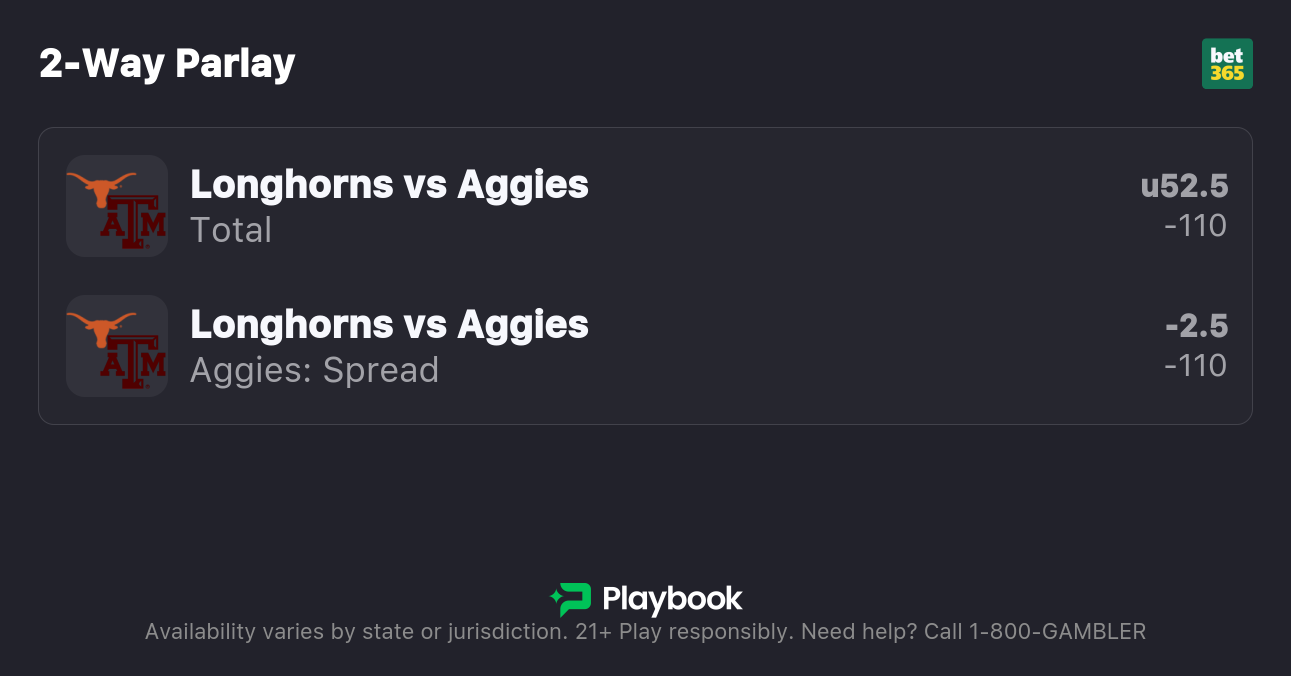Click the Longhorns logo in the Total leg
The image size is (1291, 676).
(x=102, y=187)
